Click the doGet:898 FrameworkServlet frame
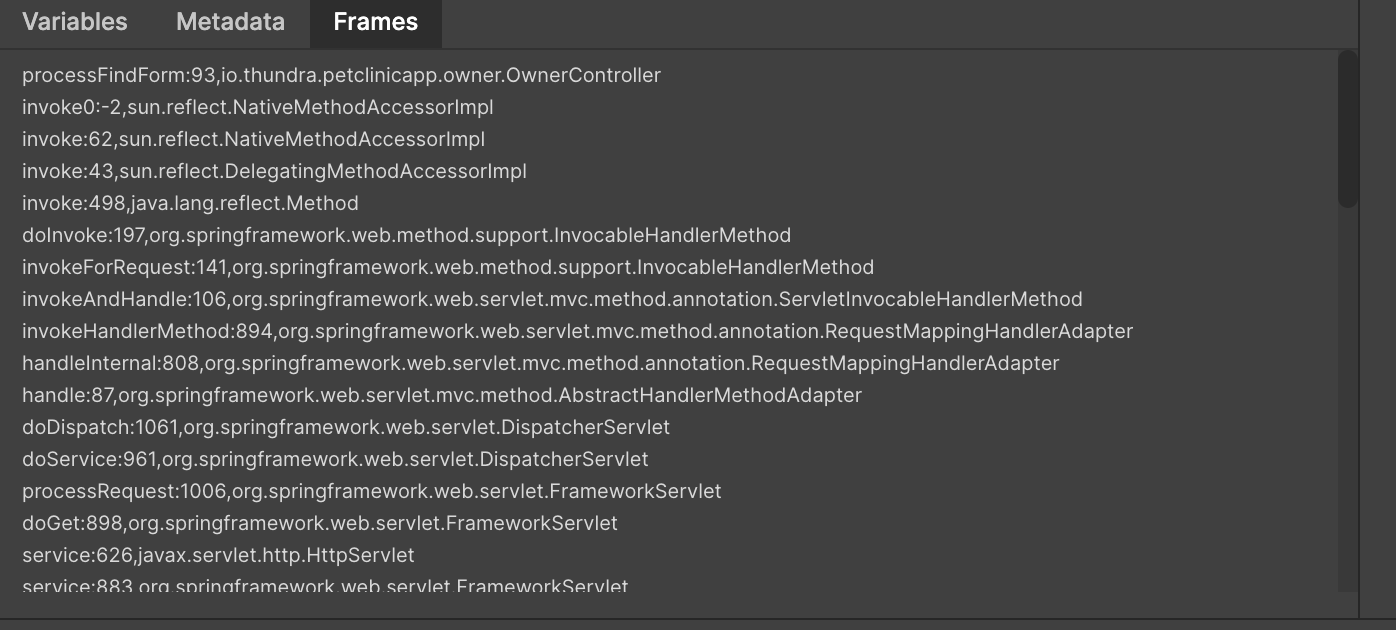The image size is (1396, 630). [x=320, y=523]
